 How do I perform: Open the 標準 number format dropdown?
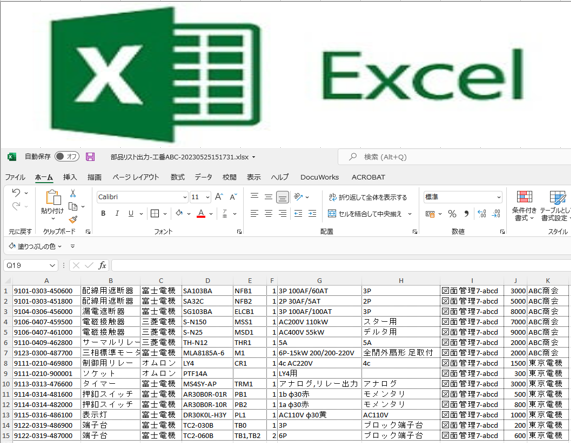[499, 197]
